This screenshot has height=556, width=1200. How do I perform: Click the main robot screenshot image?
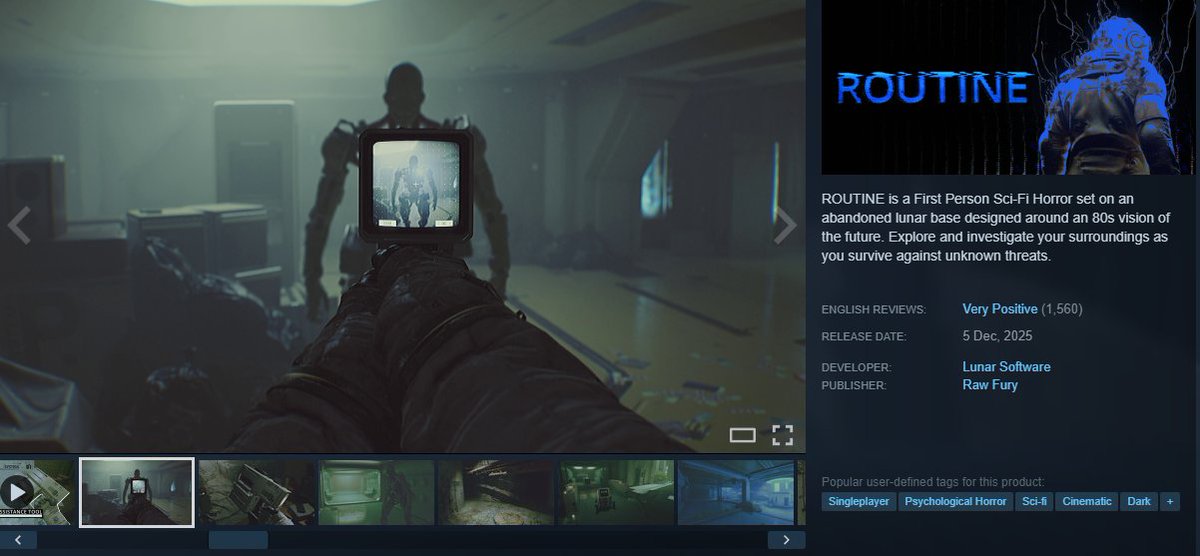click(x=402, y=226)
